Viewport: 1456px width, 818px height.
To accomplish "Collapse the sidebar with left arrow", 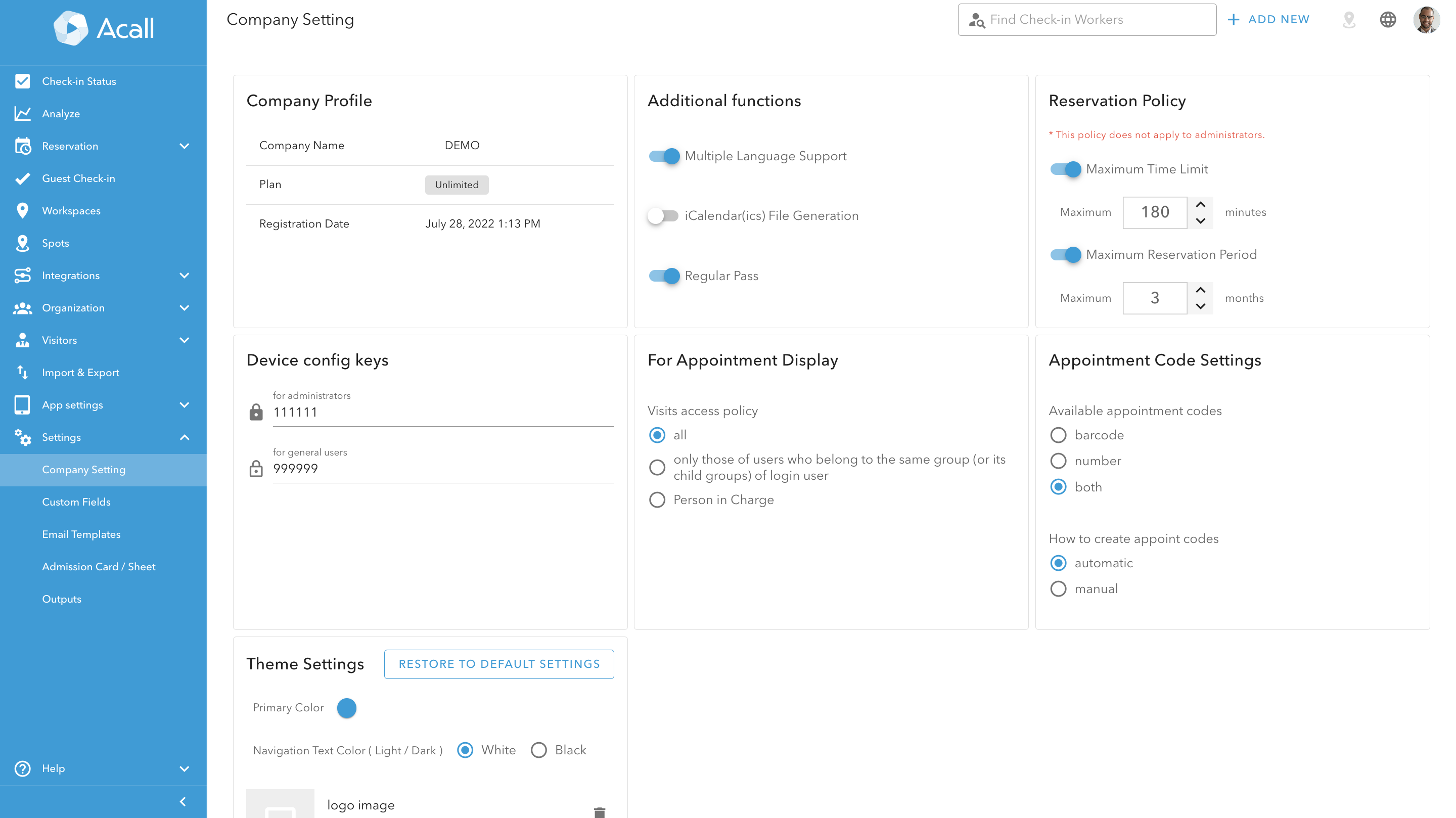I will pos(183,802).
